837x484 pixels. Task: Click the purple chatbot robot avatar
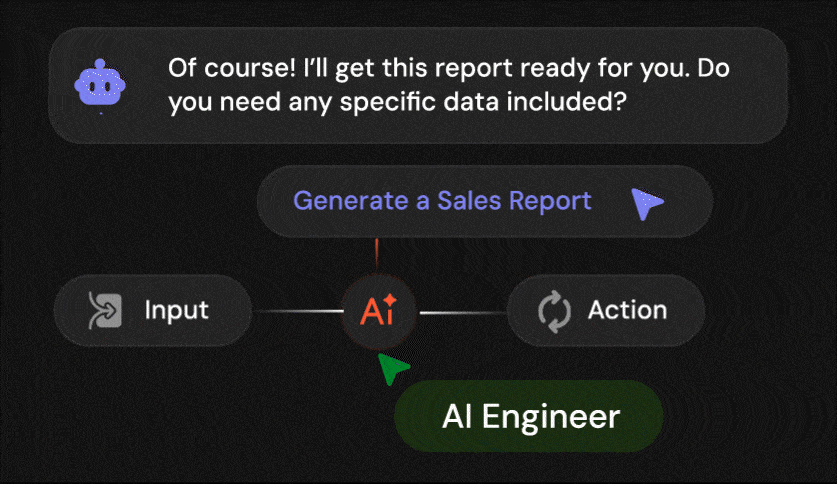(101, 84)
